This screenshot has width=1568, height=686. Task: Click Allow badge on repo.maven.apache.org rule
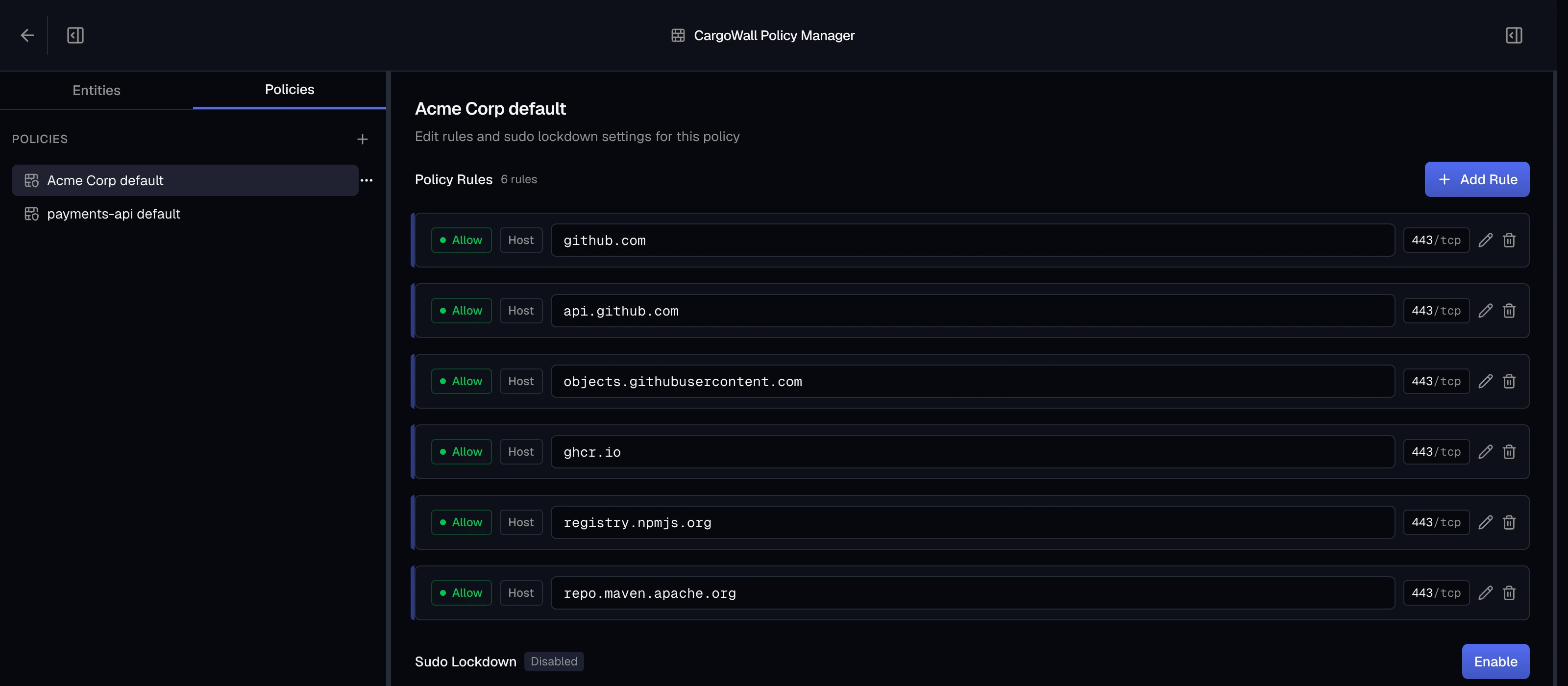pyautogui.click(x=462, y=593)
